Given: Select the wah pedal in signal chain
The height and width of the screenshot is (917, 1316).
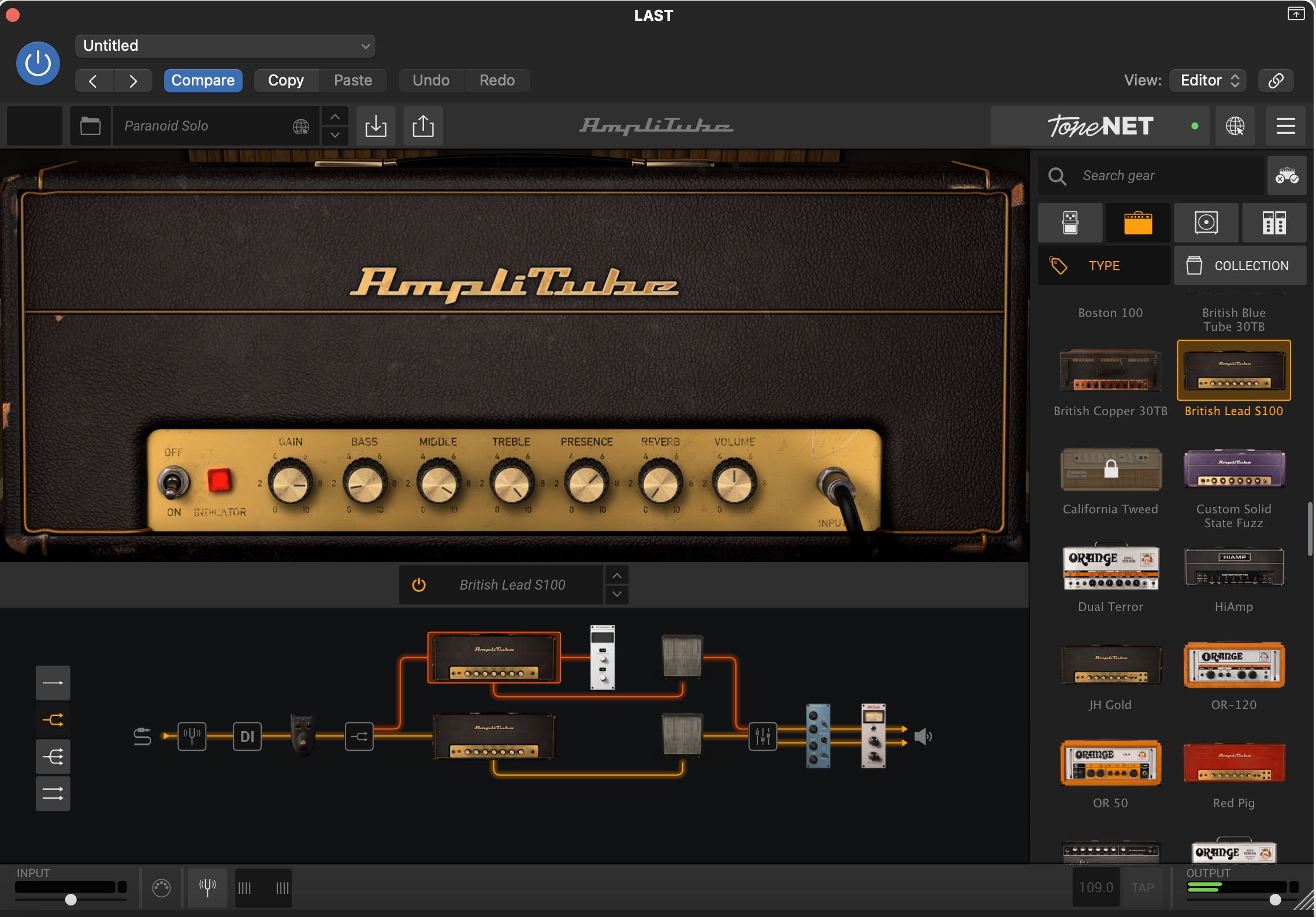Looking at the screenshot, I should pyautogui.click(x=303, y=735).
